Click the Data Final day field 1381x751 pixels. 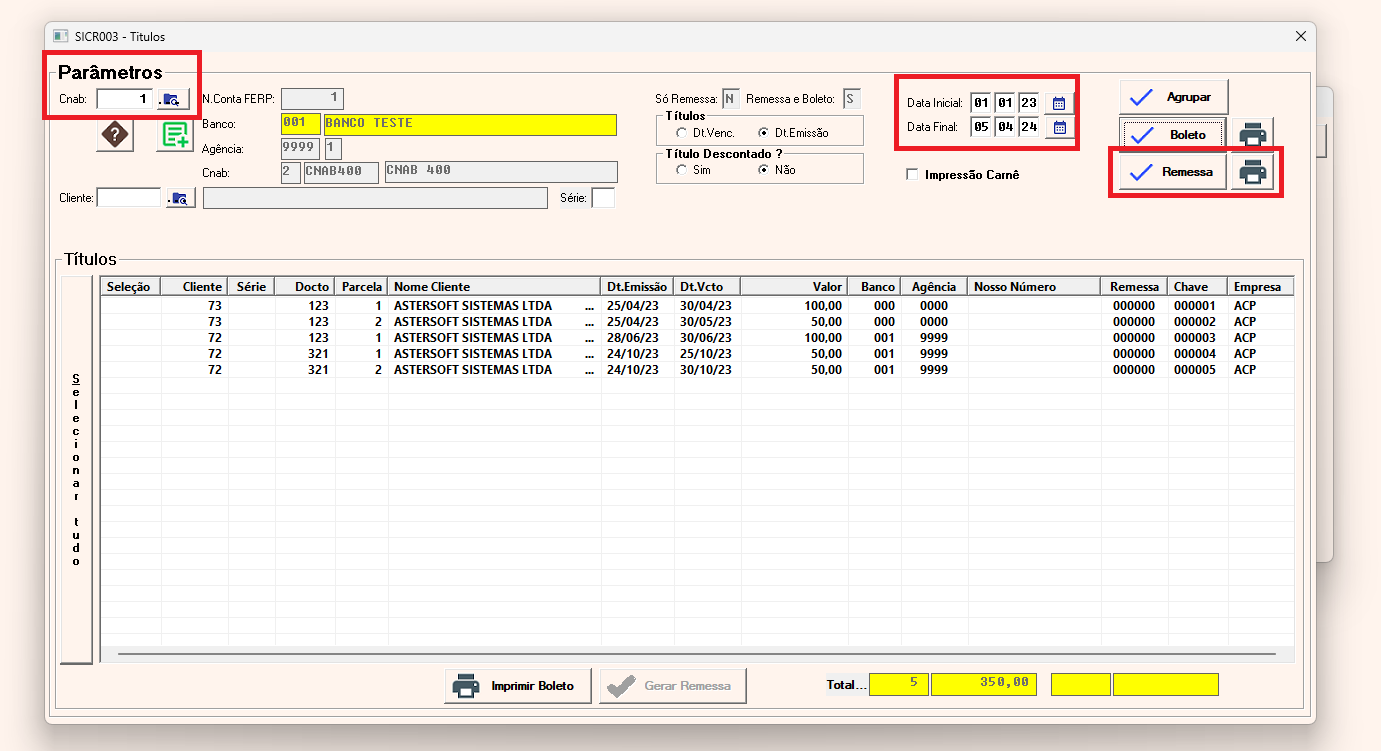(x=980, y=127)
